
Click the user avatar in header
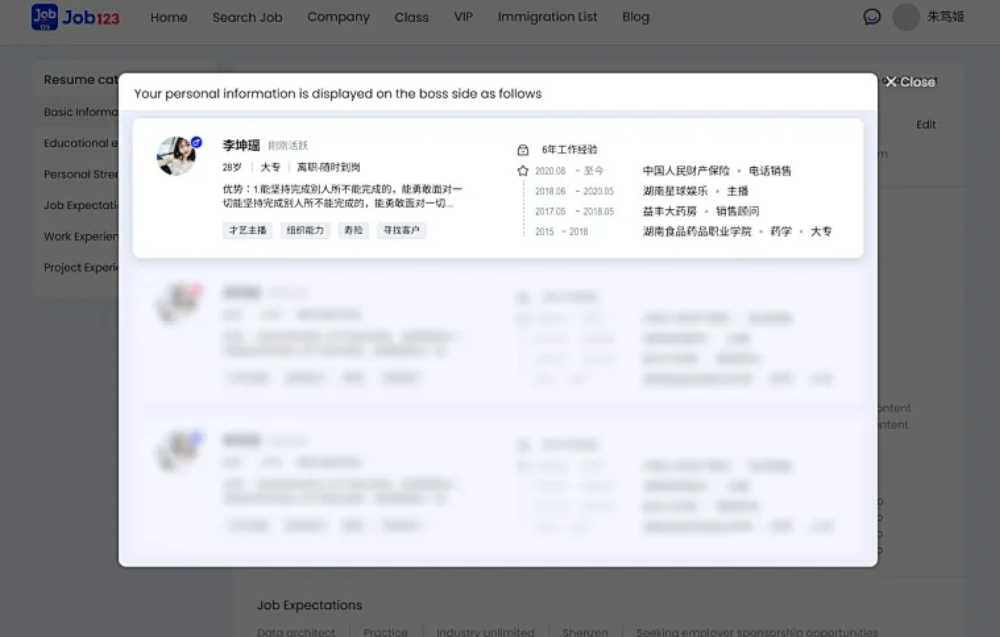click(x=906, y=17)
